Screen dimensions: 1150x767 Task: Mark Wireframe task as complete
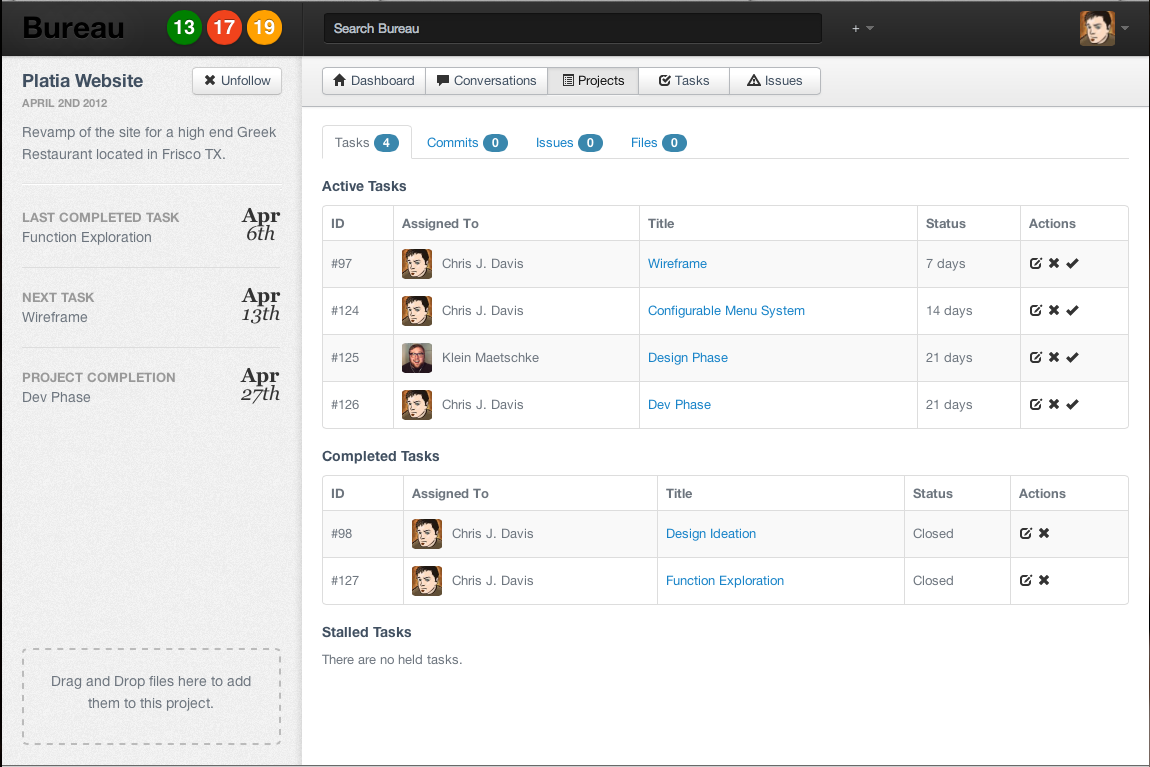(1072, 263)
